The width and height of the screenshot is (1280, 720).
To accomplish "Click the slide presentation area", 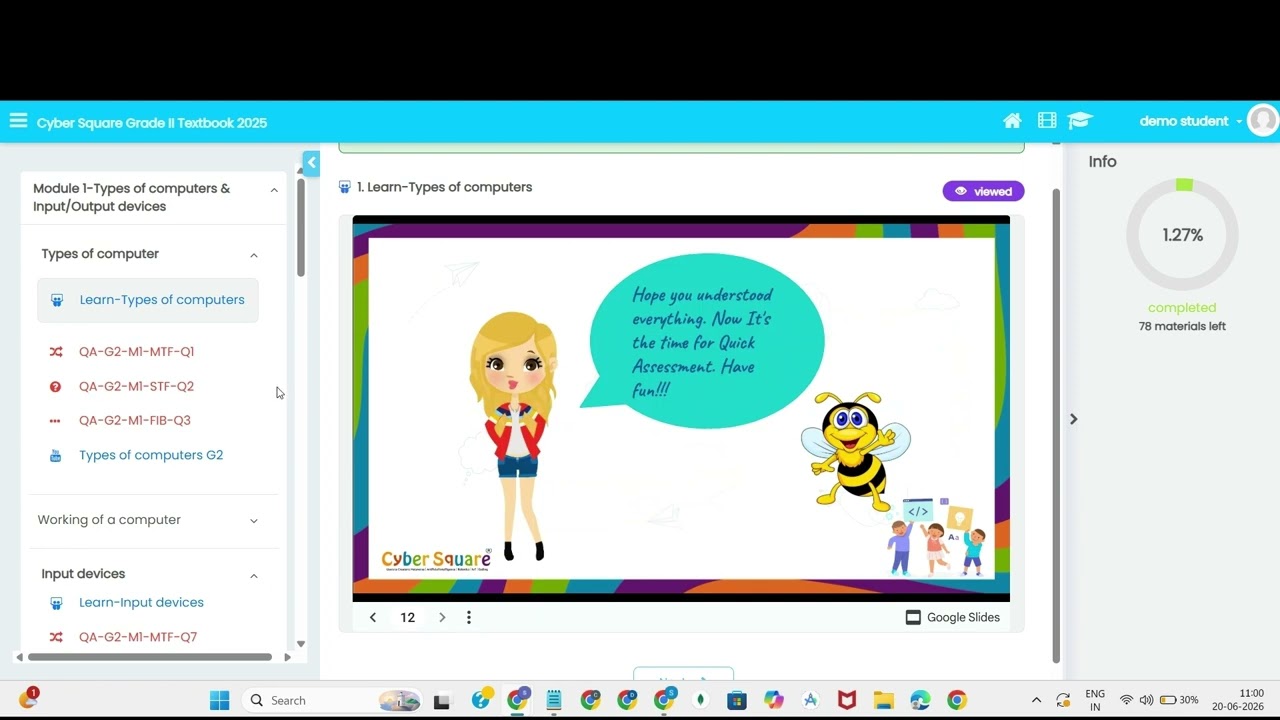I will pyautogui.click(x=681, y=408).
